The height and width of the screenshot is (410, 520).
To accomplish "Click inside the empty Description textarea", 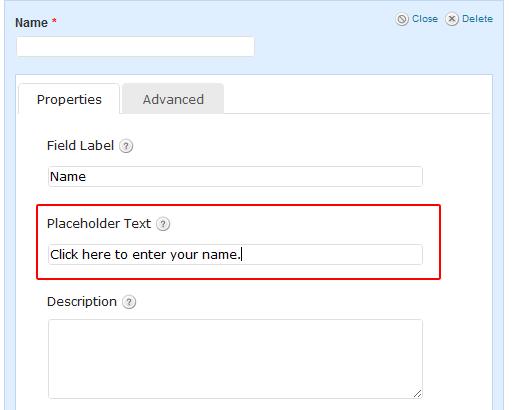I will pos(235,359).
